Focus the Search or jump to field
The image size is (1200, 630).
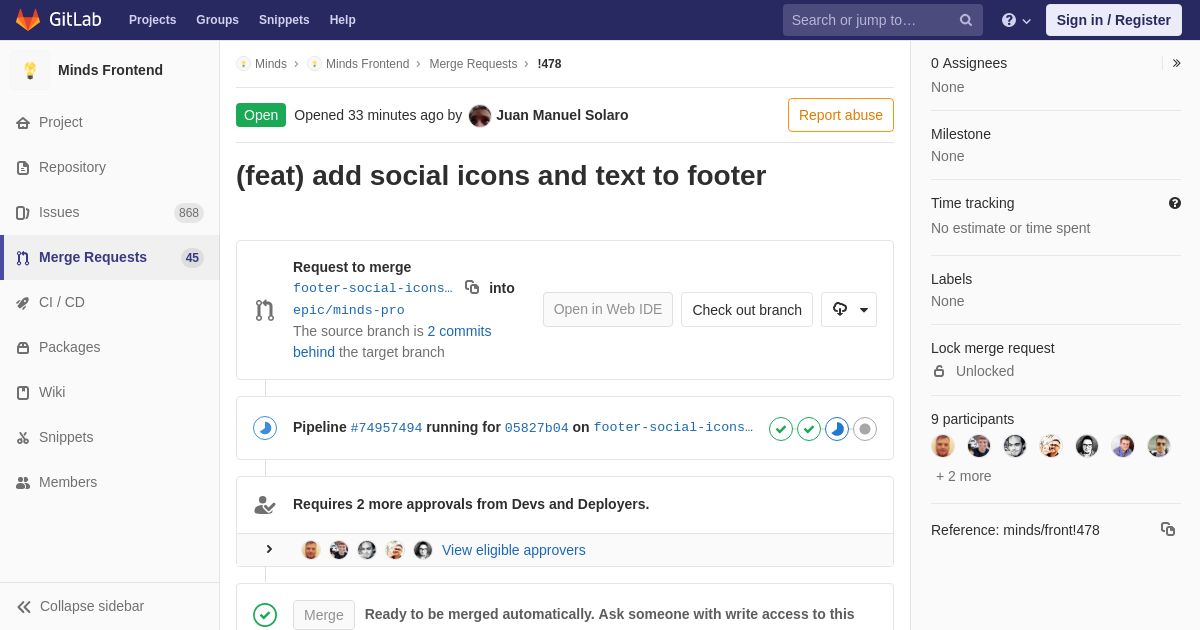tap(883, 20)
